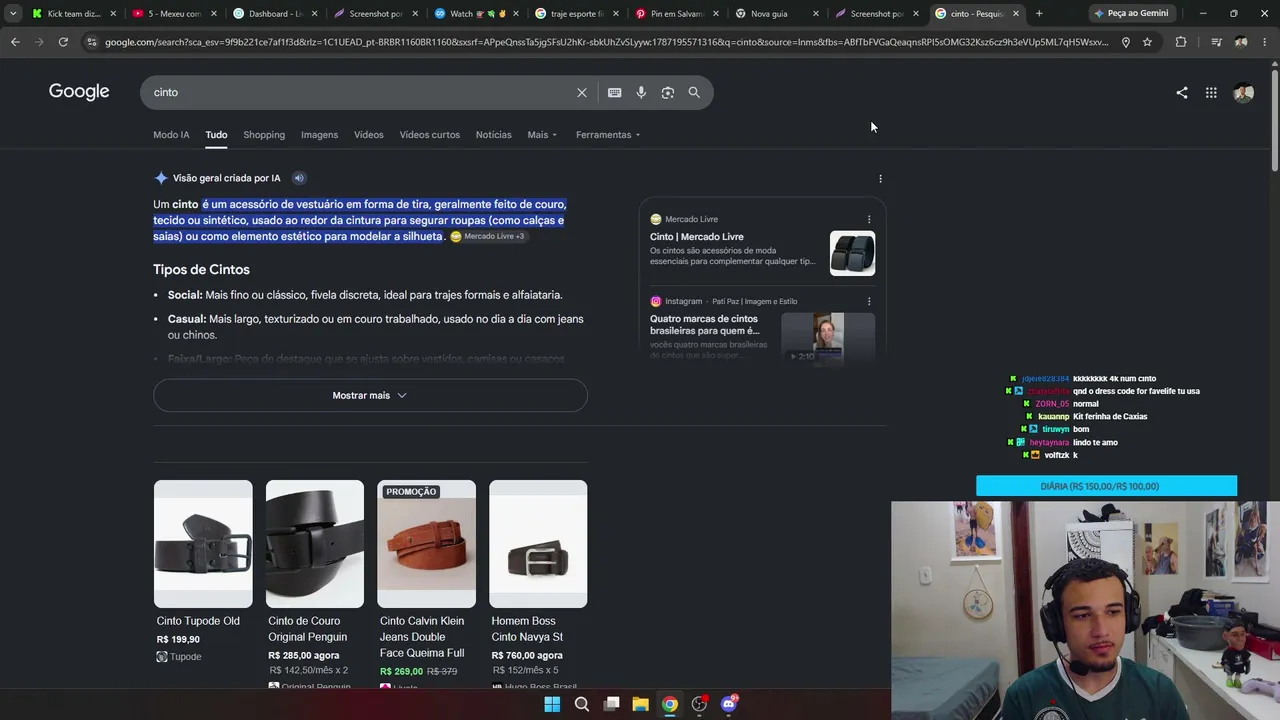Open the Chrome extensions menu
1280x720 pixels.
pyautogui.click(x=1181, y=42)
